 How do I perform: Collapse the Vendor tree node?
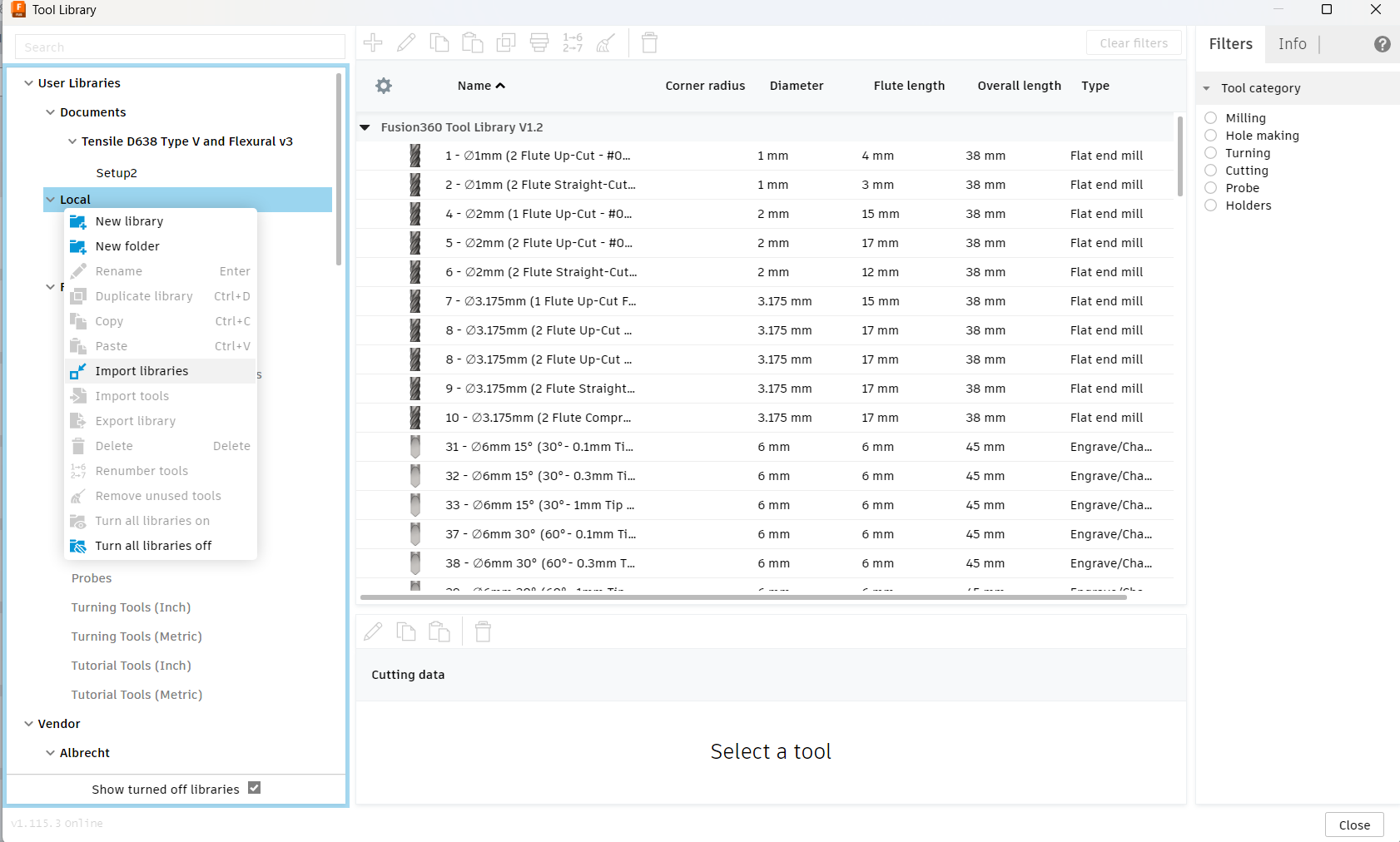[x=29, y=724]
